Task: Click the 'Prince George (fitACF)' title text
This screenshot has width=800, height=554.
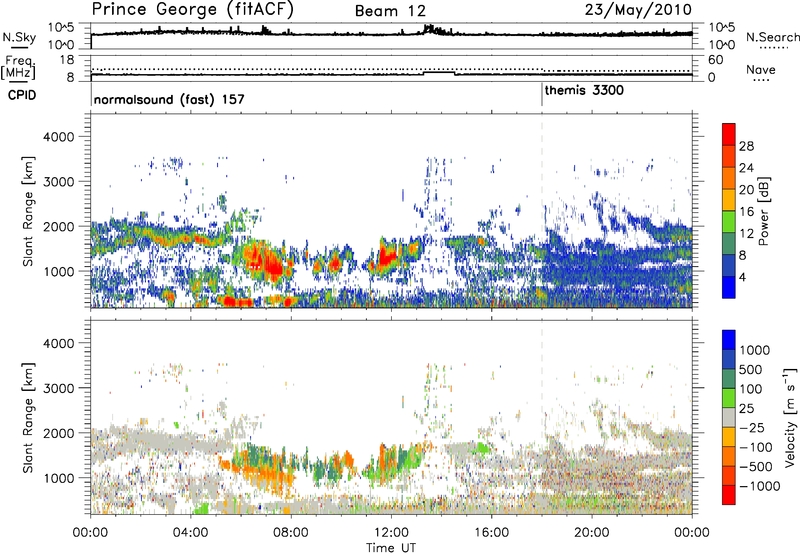Action: click(193, 10)
